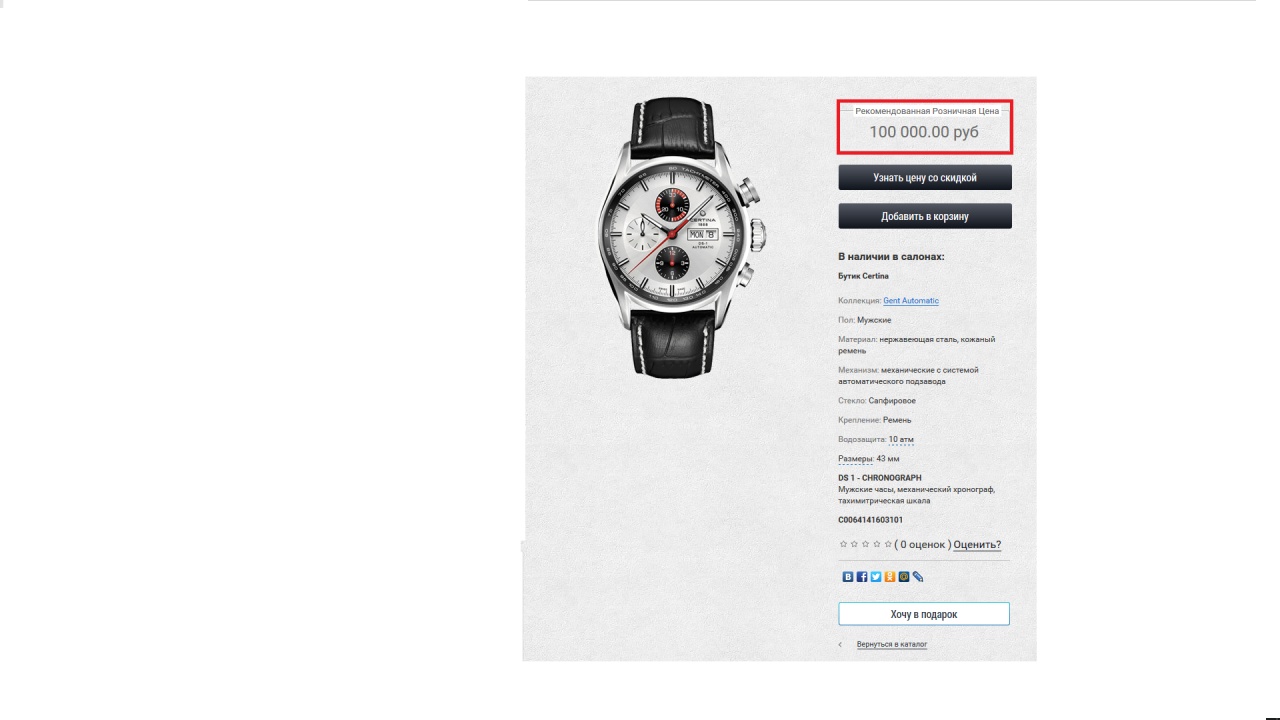Click the back chevron before catalog link
The image size is (1280, 720).
840,644
